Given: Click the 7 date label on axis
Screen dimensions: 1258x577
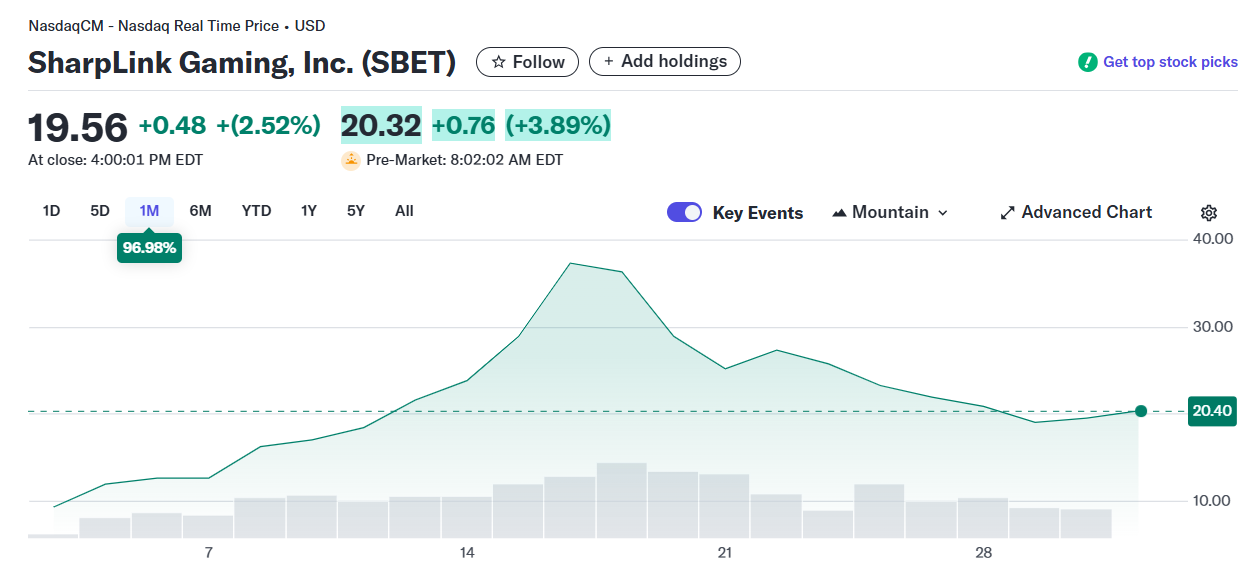Looking at the screenshot, I should click(209, 553).
